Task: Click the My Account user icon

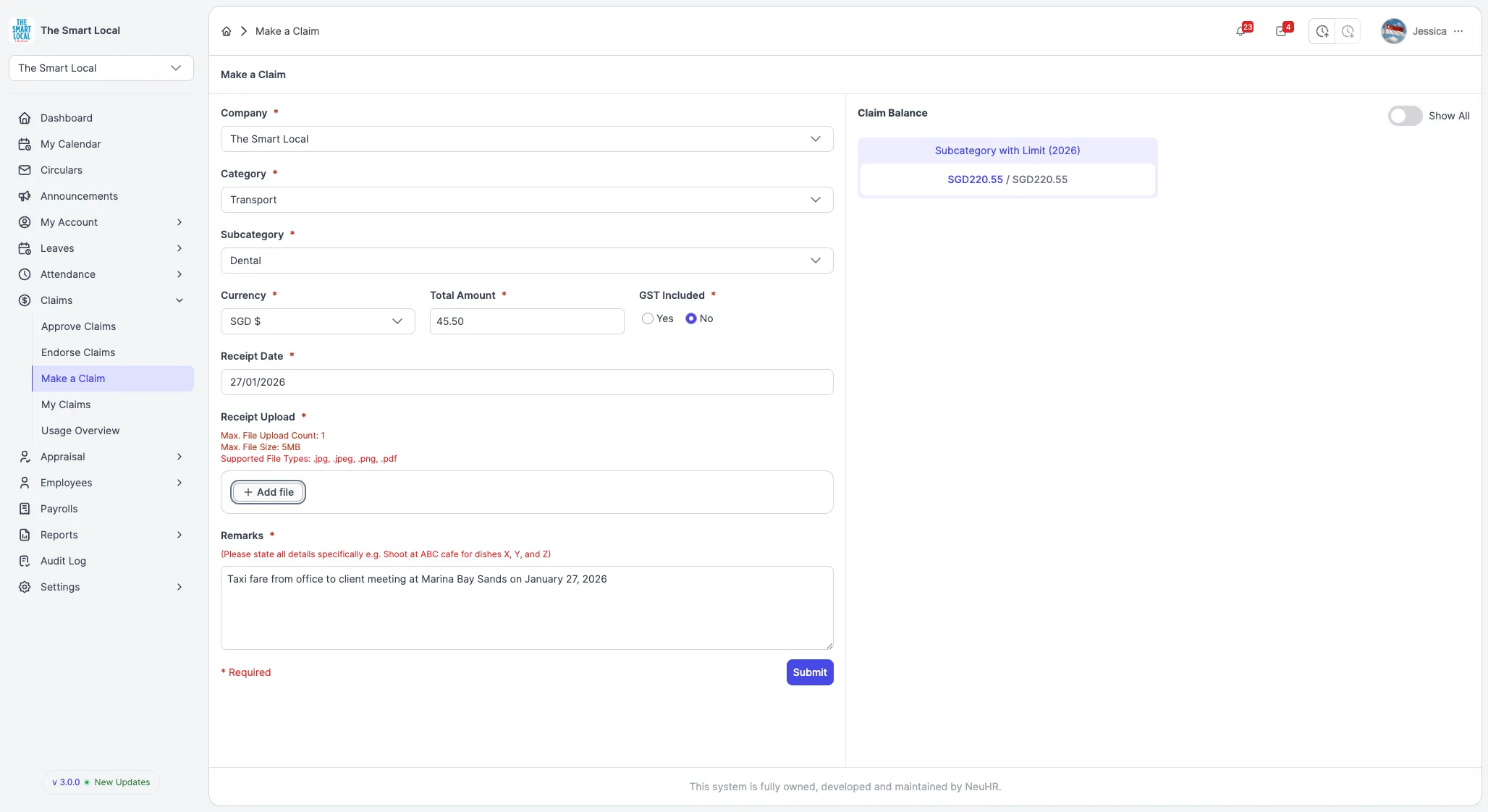Action: tap(25, 222)
